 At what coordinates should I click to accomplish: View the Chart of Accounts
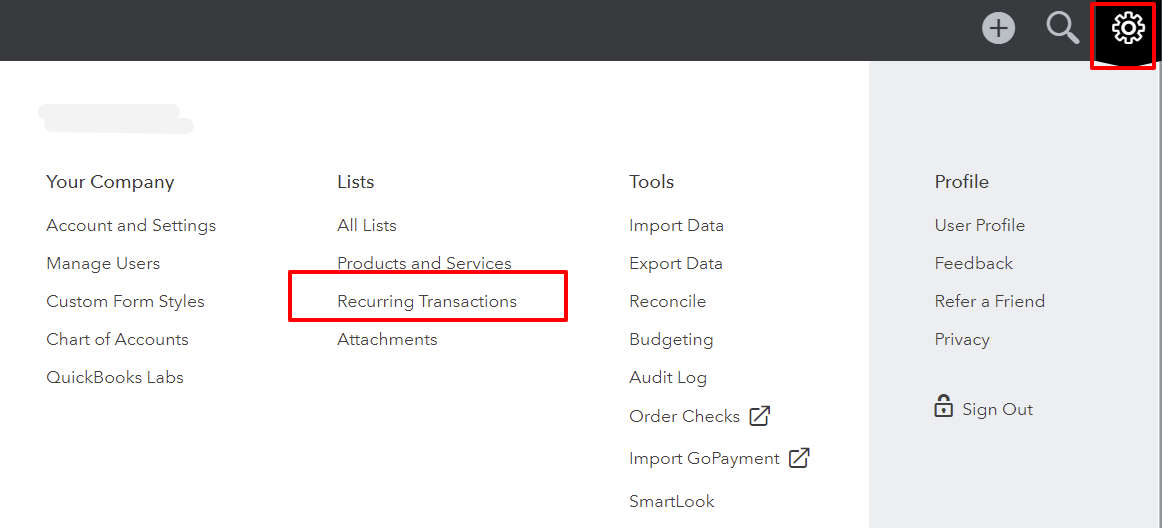[117, 339]
